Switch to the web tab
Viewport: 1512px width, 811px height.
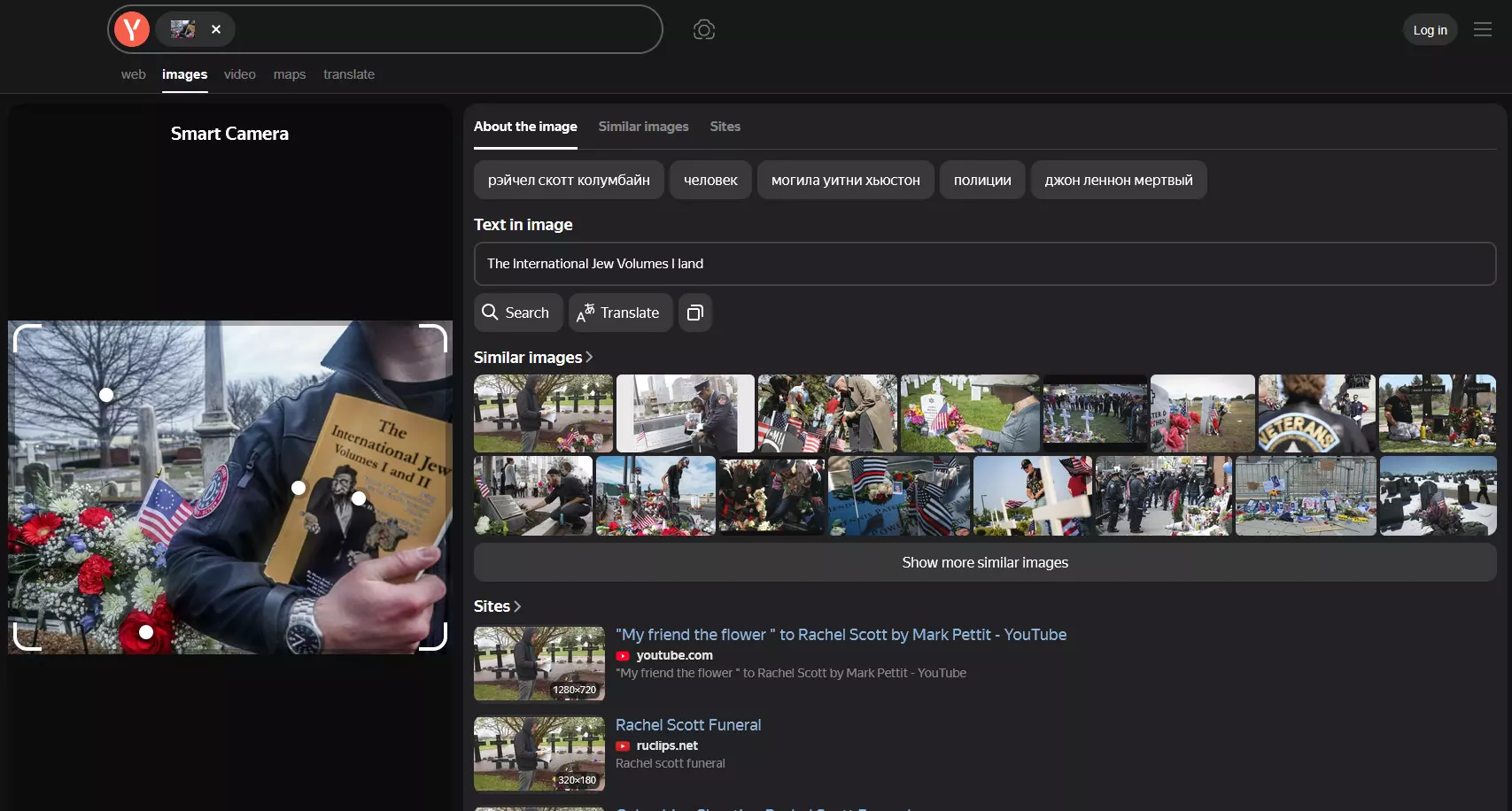click(134, 74)
